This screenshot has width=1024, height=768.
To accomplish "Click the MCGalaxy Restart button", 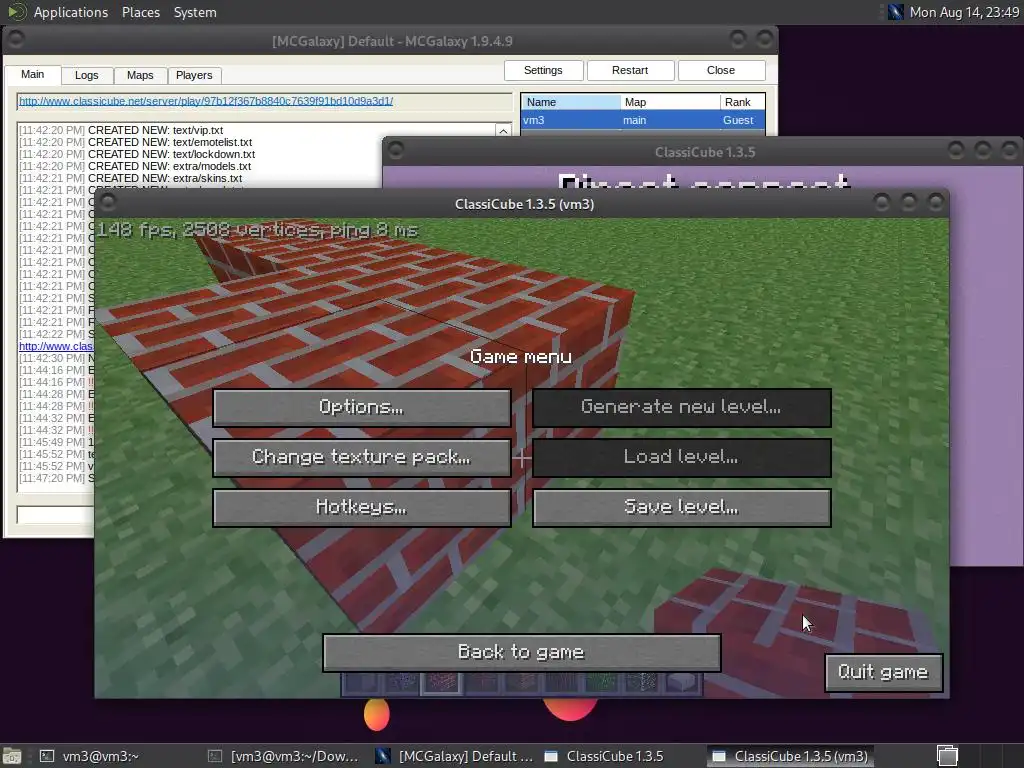I will pyautogui.click(x=630, y=71).
